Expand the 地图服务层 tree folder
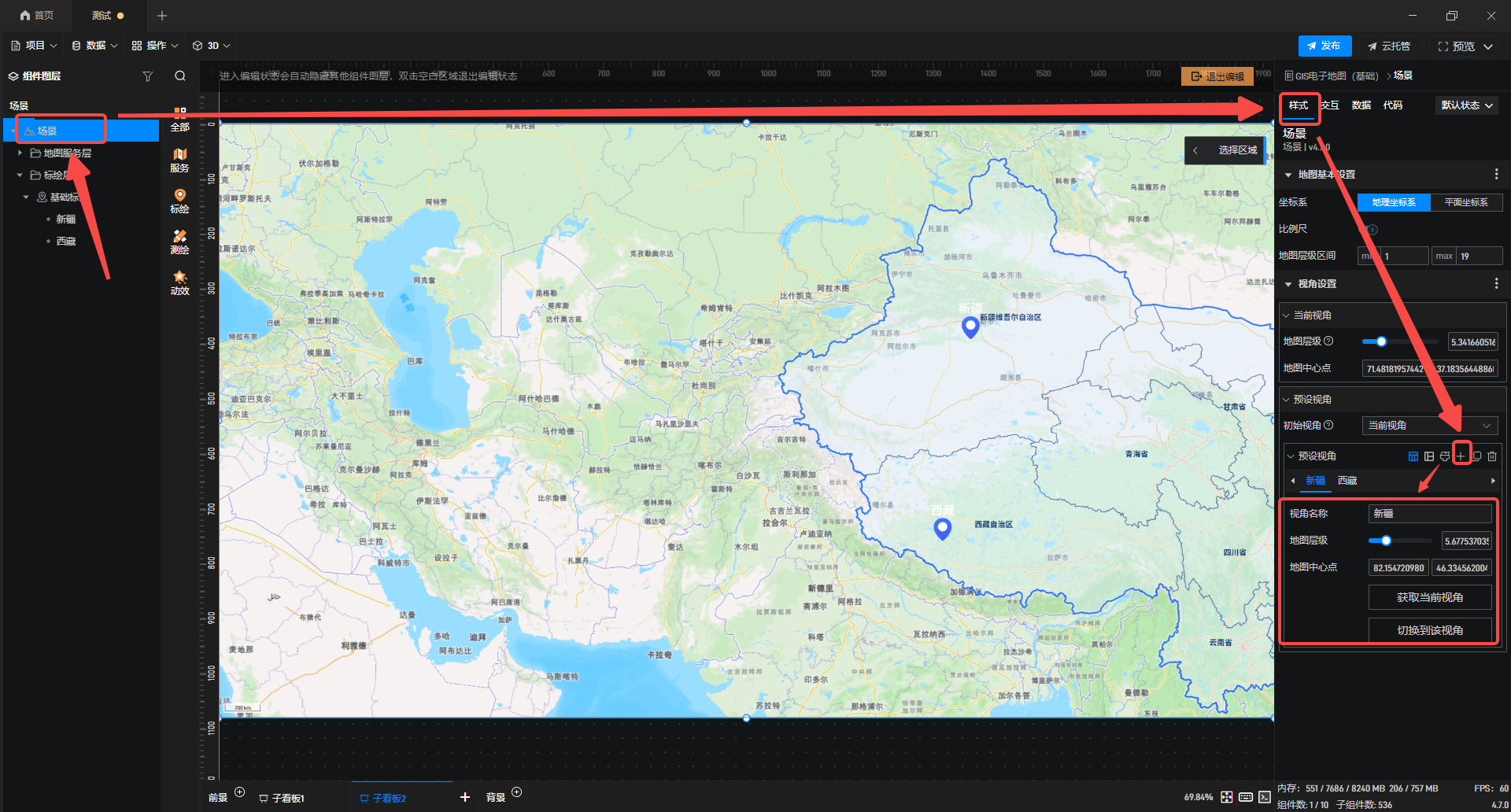1511x812 pixels. [20, 153]
